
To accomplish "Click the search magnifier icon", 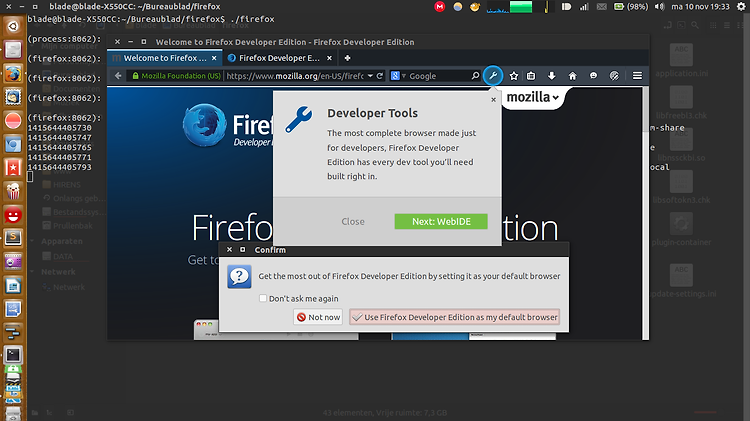I will coord(475,76).
